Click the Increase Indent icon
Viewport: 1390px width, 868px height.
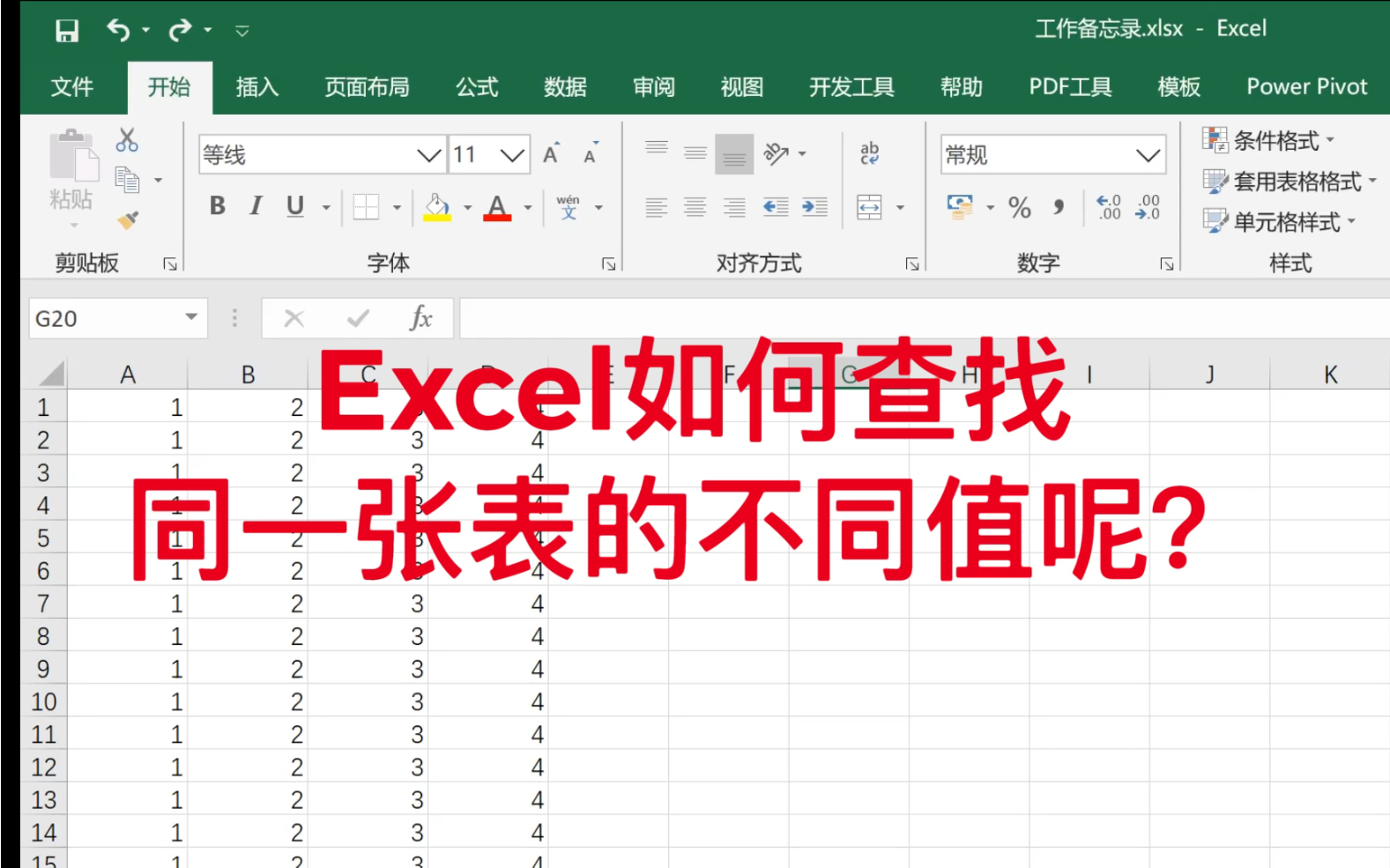[814, 207]
